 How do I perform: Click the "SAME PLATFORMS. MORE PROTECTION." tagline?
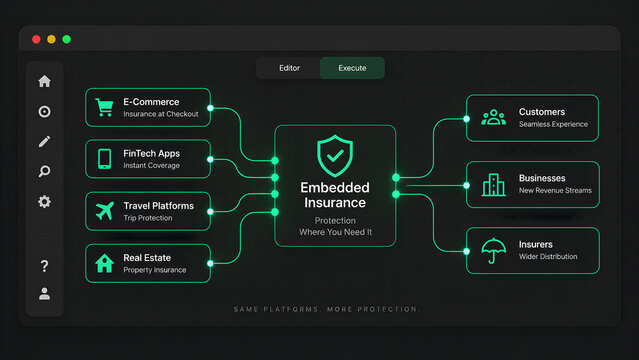point(326,309)
